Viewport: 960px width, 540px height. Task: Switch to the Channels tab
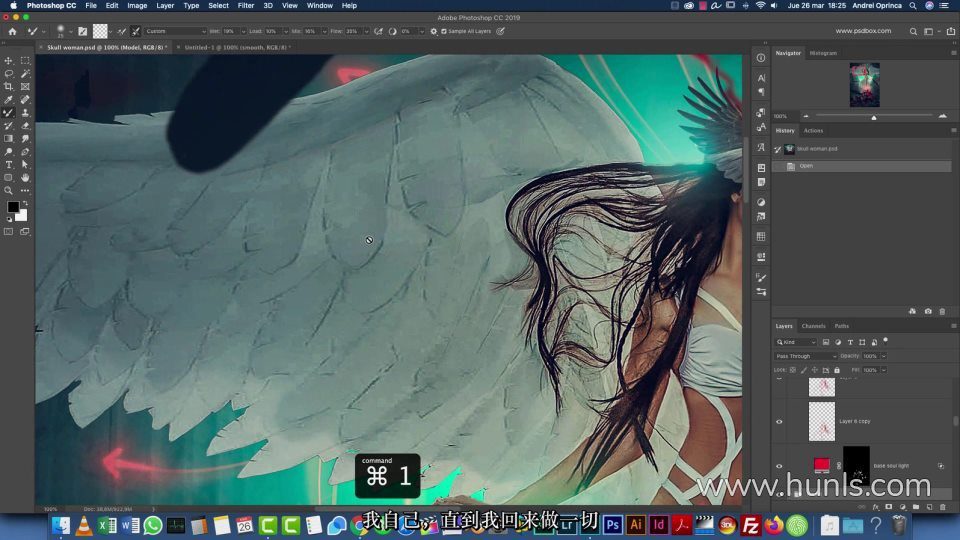point(813,326)
